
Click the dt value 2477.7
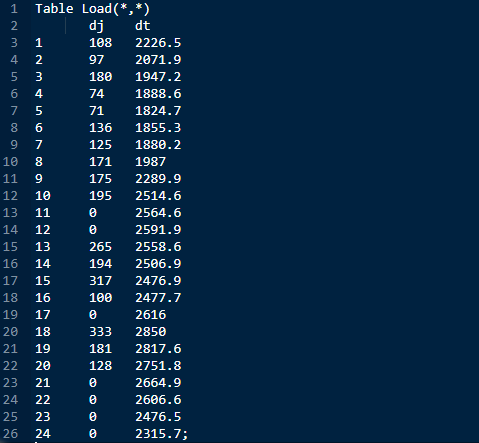point(158,298)
